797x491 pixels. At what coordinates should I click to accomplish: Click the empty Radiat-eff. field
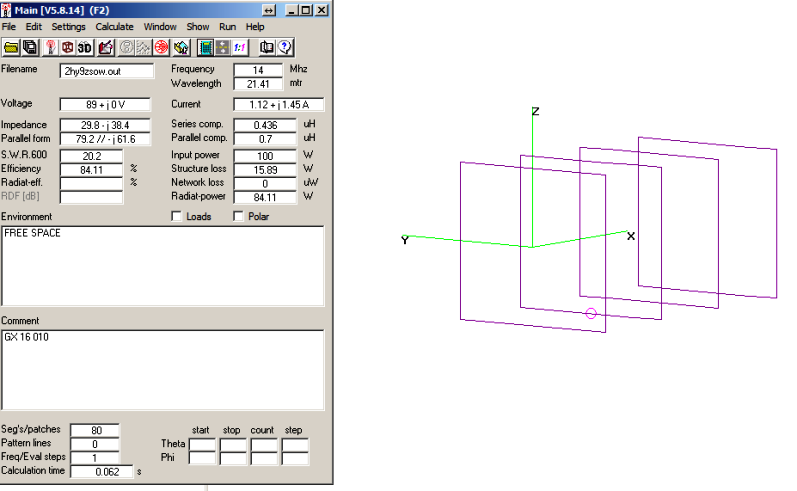(91, 183)
